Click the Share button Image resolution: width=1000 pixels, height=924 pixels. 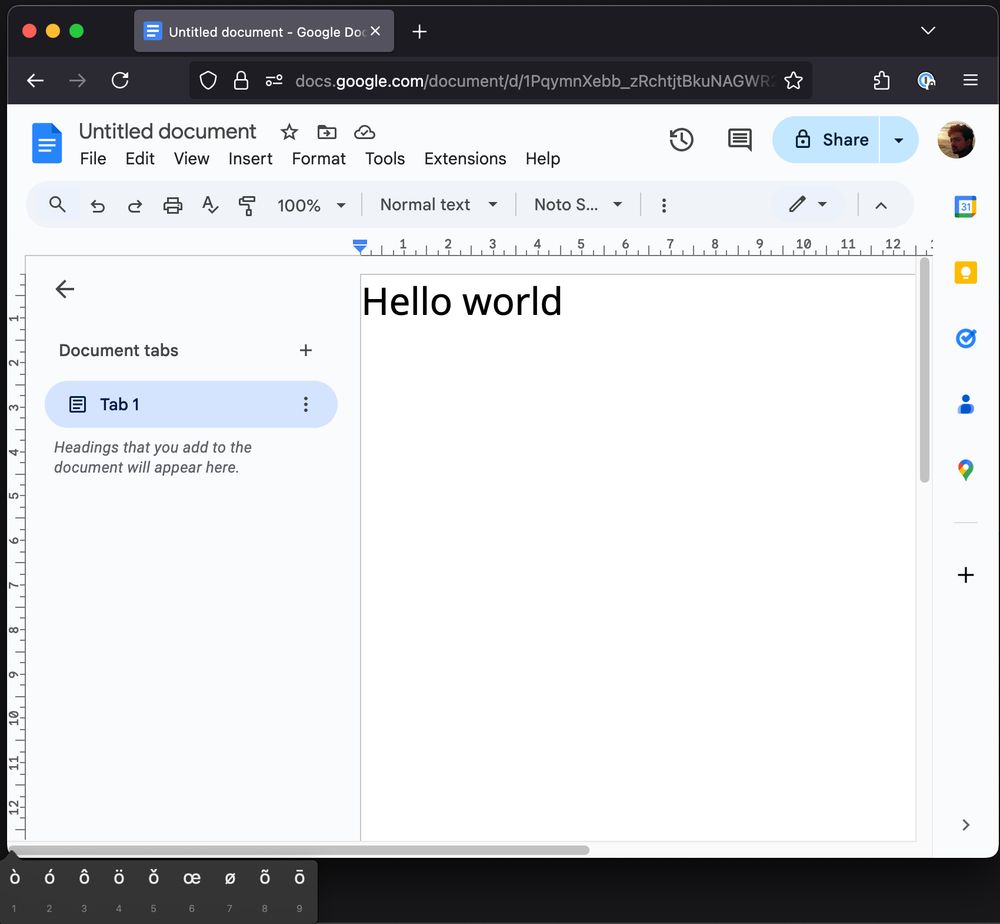click(826, 140)
